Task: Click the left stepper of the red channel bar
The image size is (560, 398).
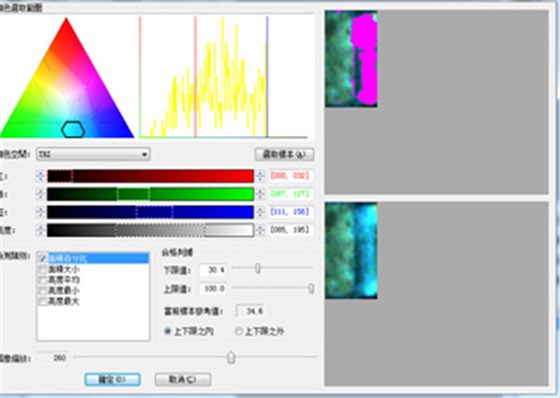Action: pyautogui.click(x=40, y=176)
